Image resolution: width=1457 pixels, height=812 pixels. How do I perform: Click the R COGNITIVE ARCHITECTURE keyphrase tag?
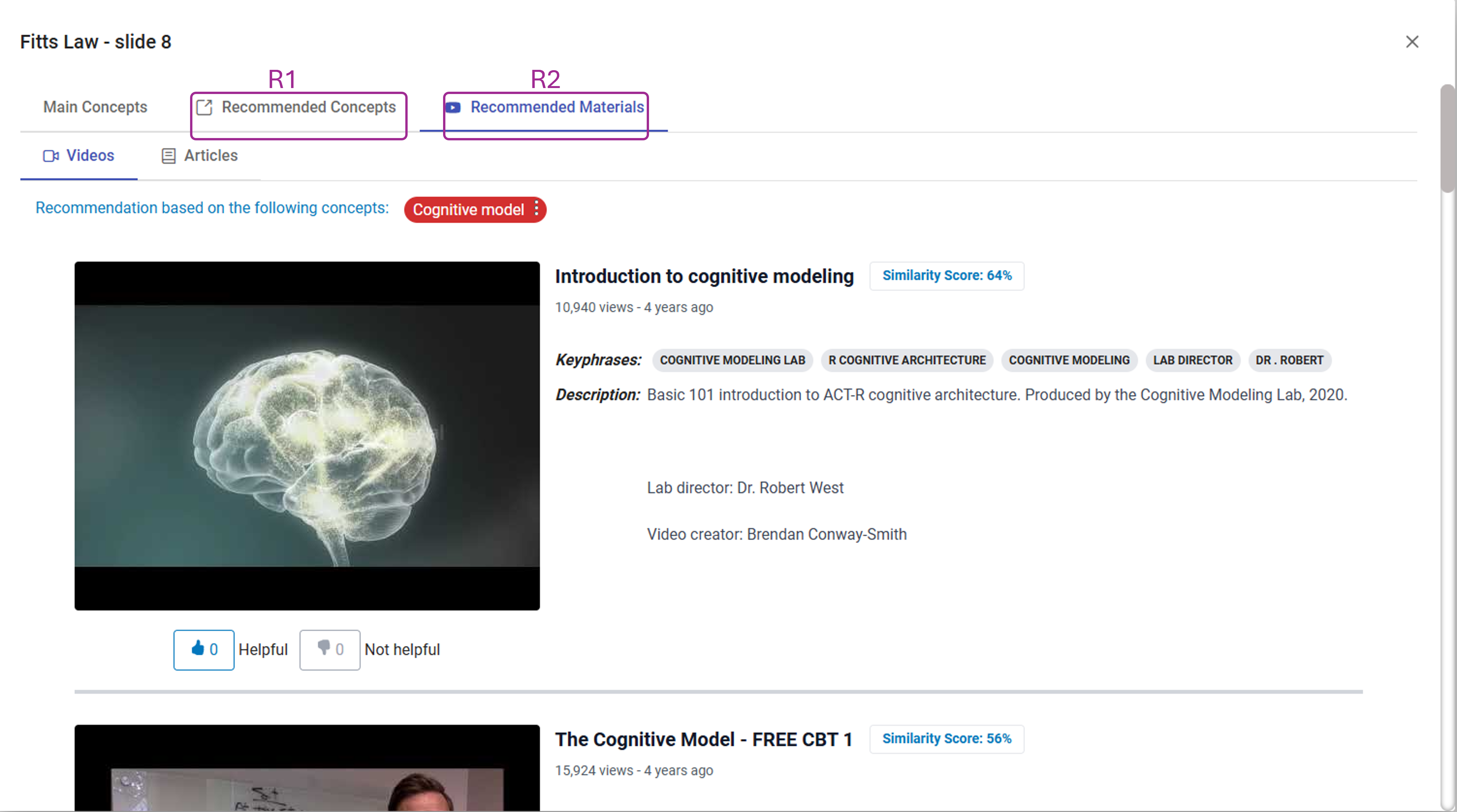coord(907,360)
